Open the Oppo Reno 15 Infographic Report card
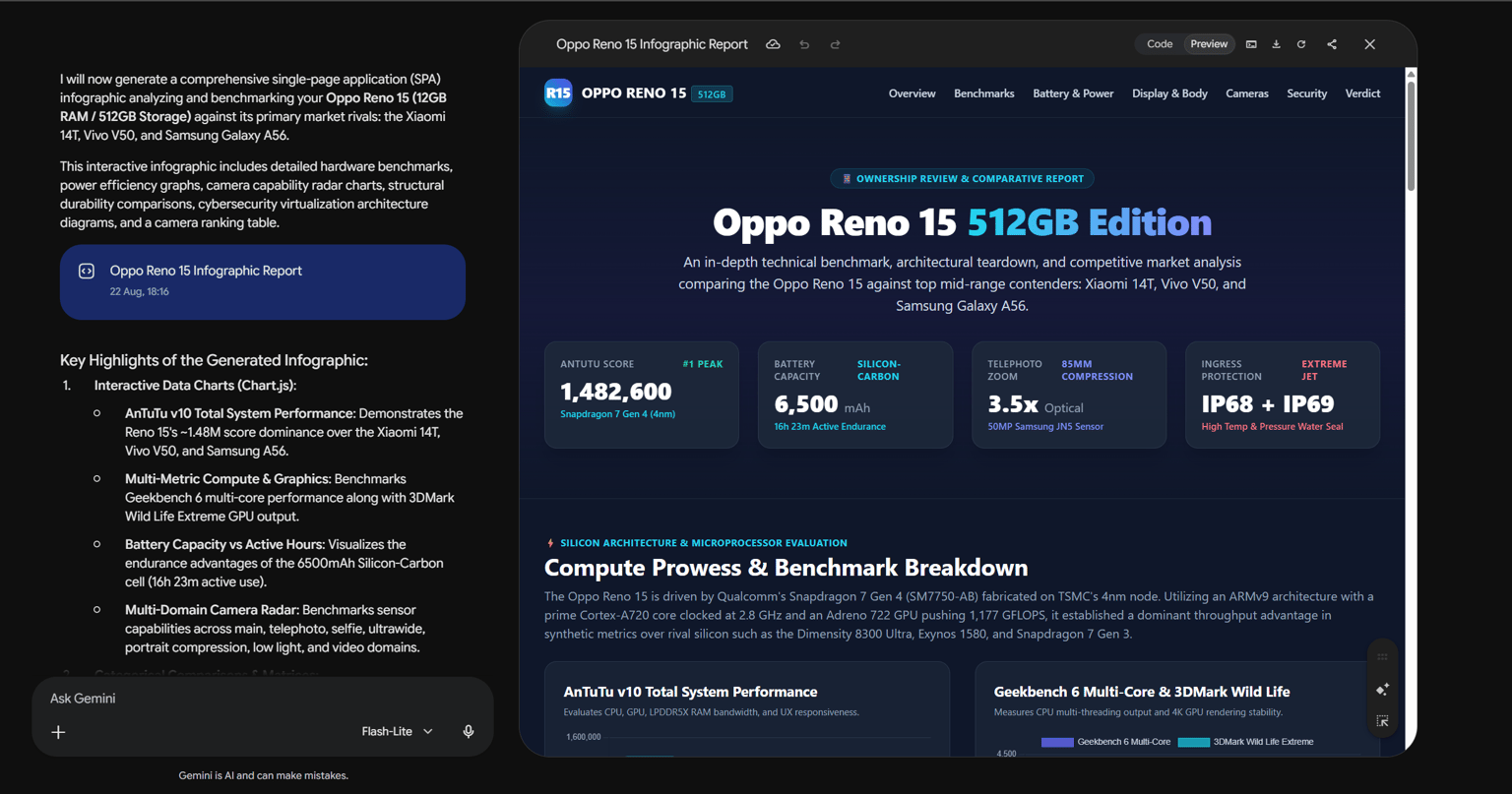The height and width of the screenshot is (794, 1512). click(263, 281)
